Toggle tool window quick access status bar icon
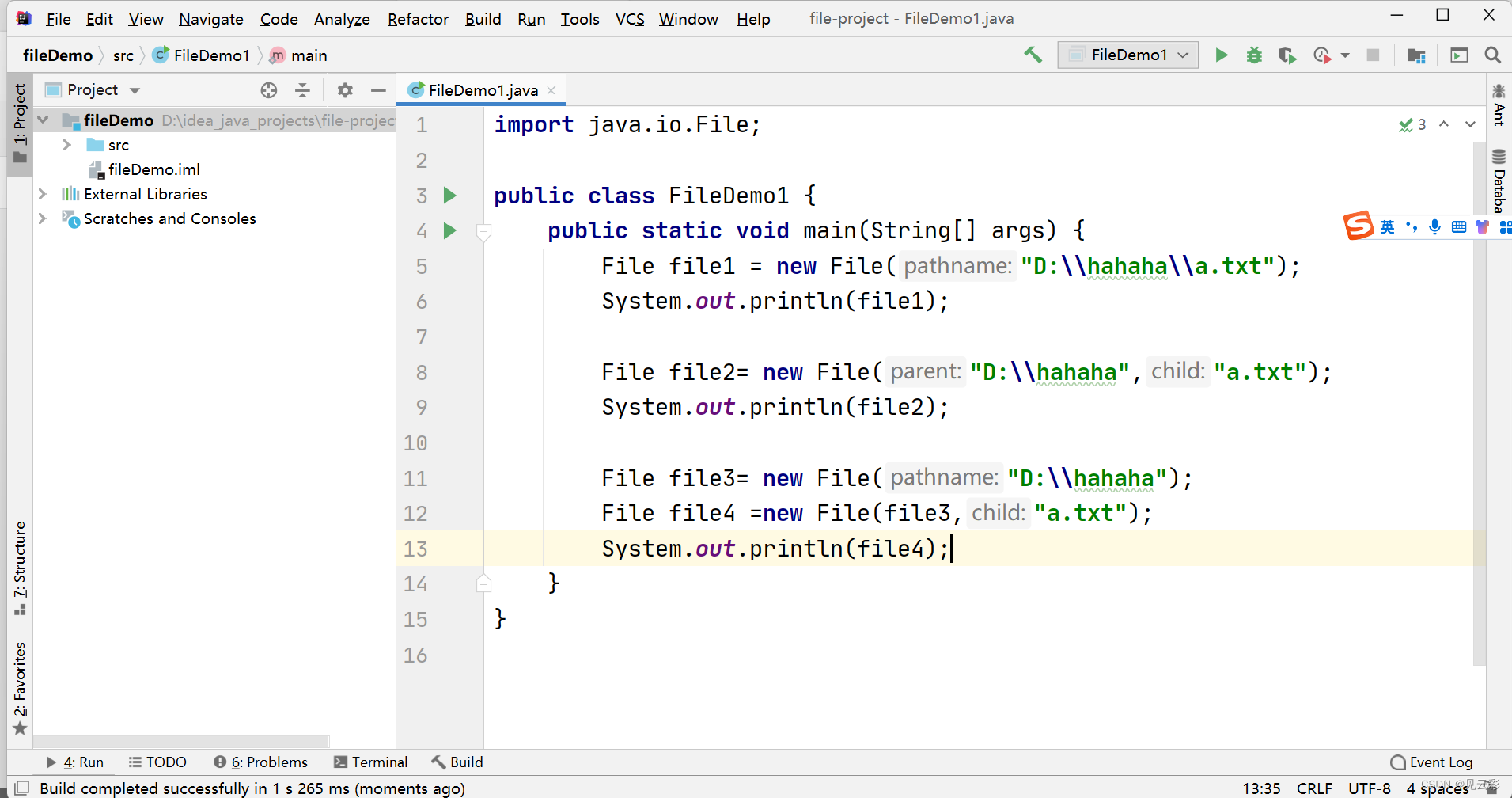This screenshot has width=1512, height=798. coord(22,788)
